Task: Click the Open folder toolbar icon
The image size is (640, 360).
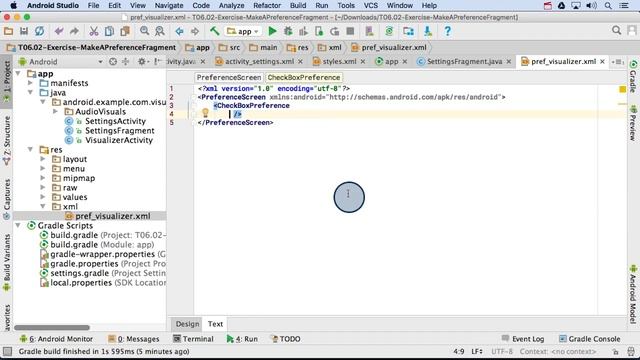Action: [x=8, y=31]
